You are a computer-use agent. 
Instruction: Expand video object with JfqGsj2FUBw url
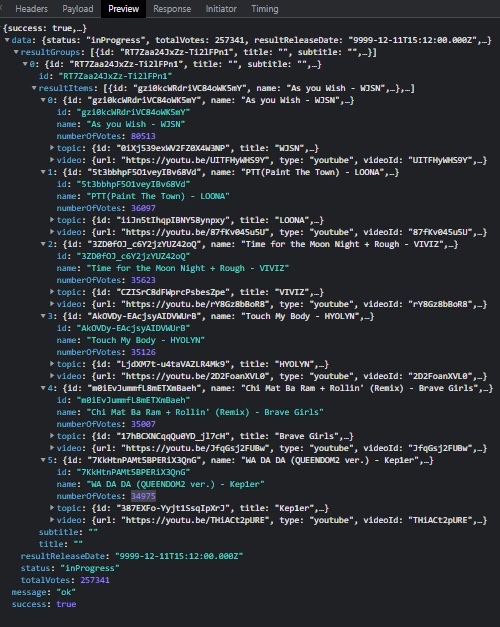[52, 448]
